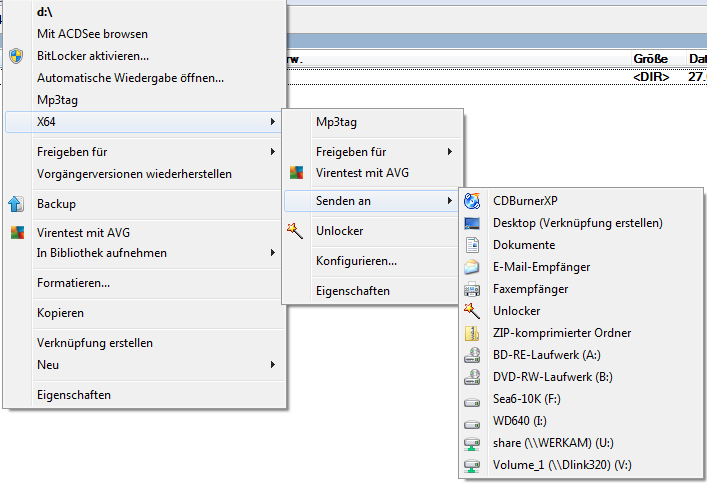
Task: Select Vorgängerversionen wiederherstellen
Action: (x=134, y=174)
